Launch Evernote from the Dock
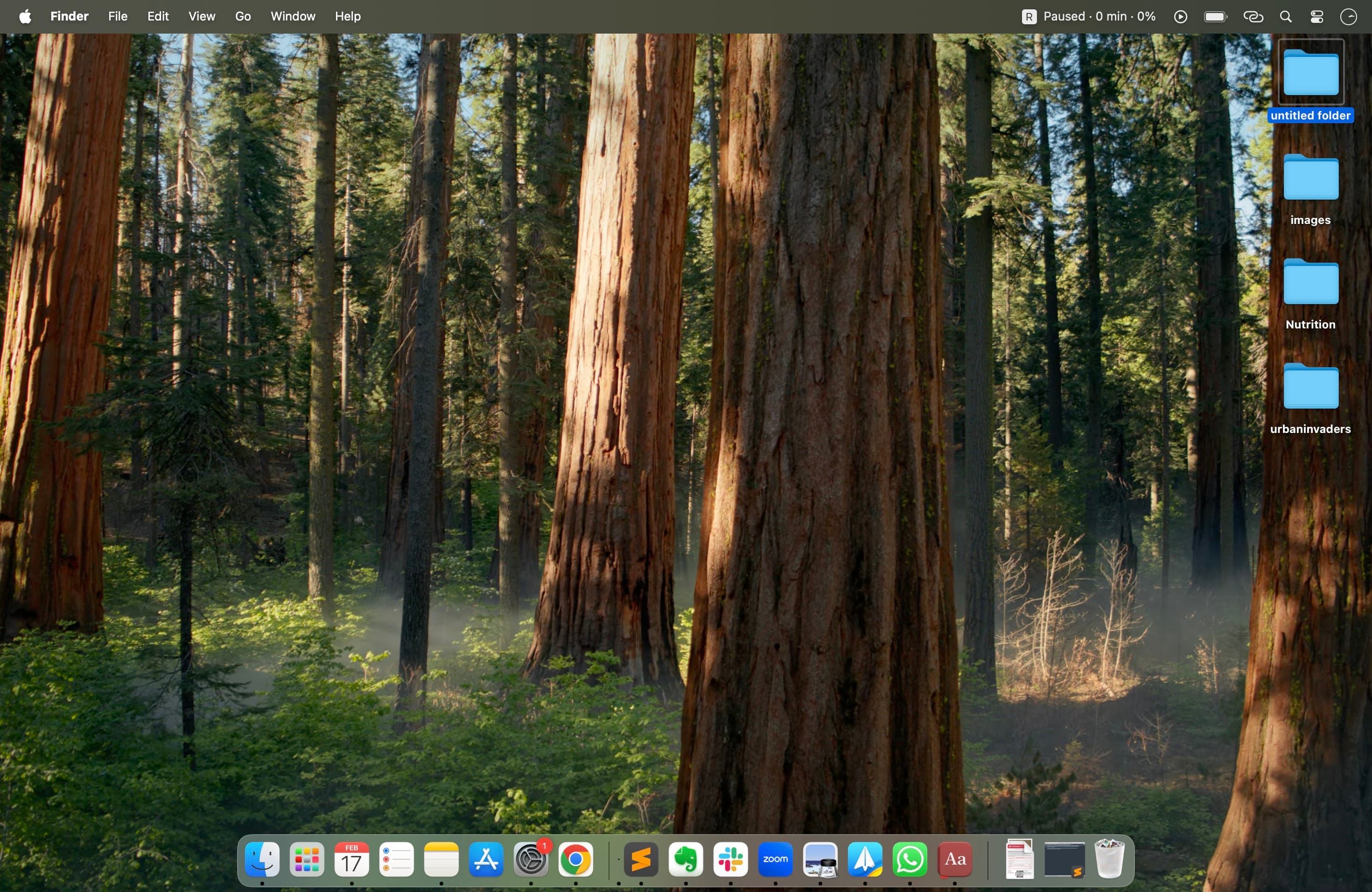Screen dimensions: 1372x892 pos(686,860)
